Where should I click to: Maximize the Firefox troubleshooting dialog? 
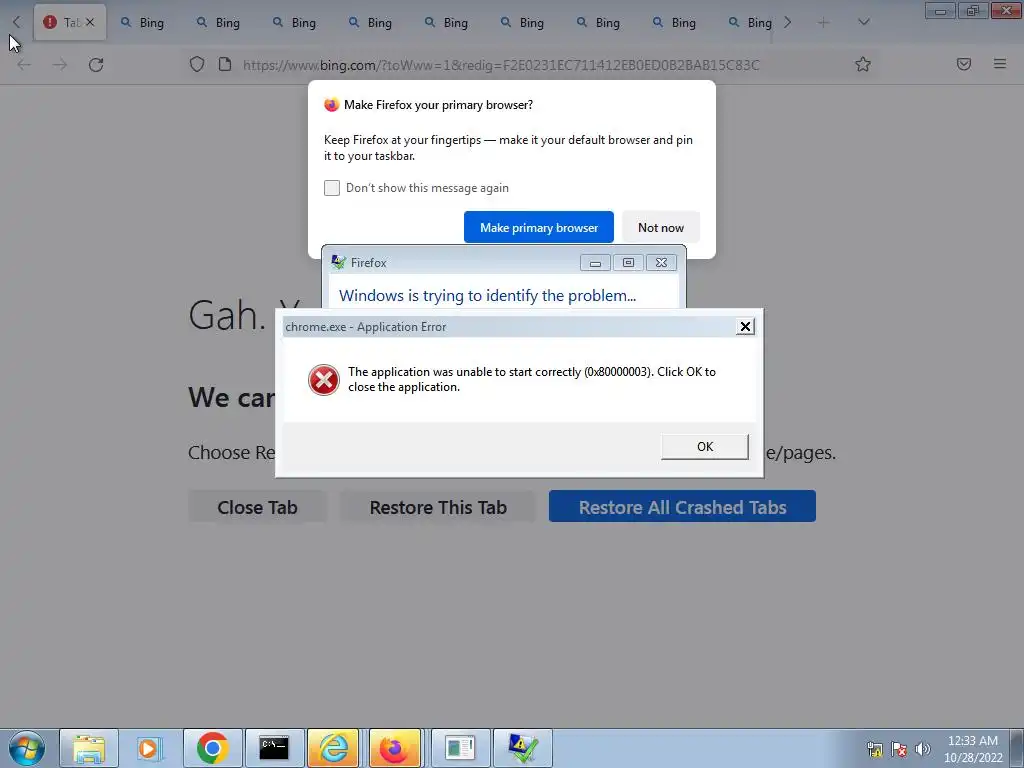628,263
